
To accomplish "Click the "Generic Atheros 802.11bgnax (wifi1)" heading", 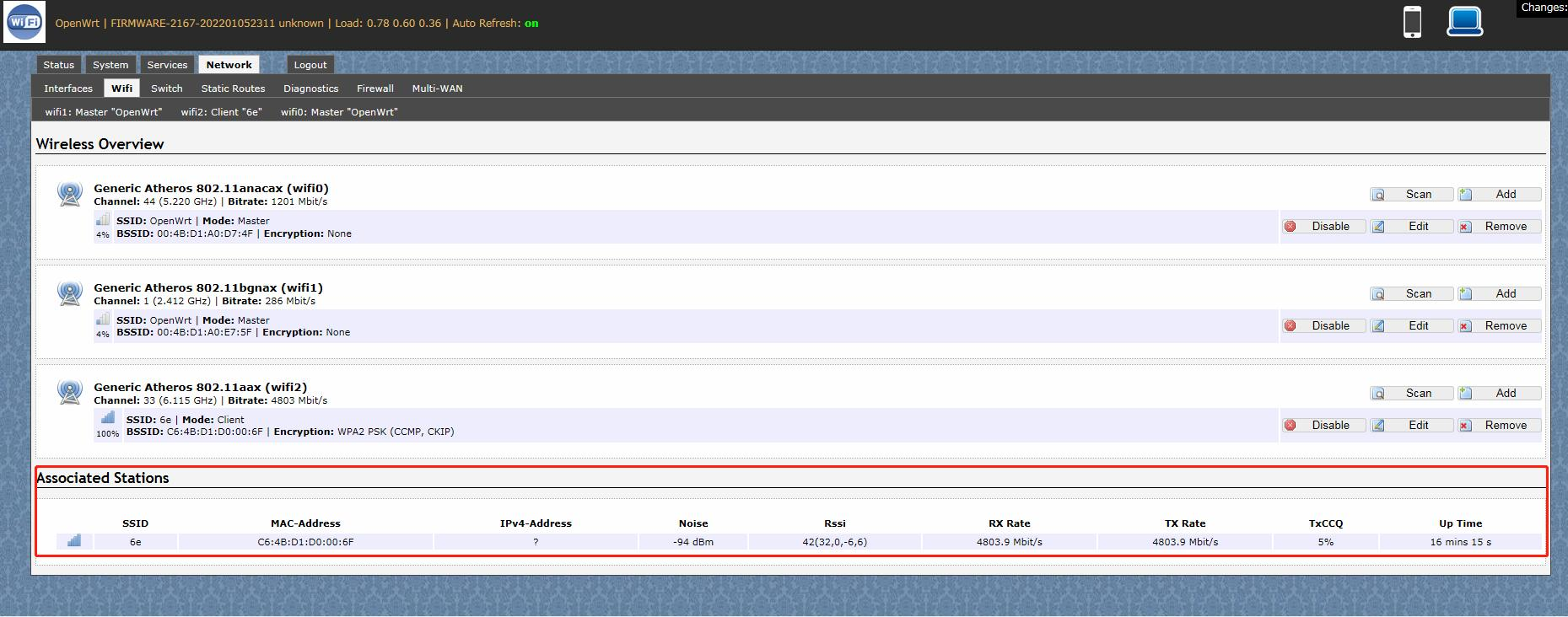I will click(x=208, y=288).
